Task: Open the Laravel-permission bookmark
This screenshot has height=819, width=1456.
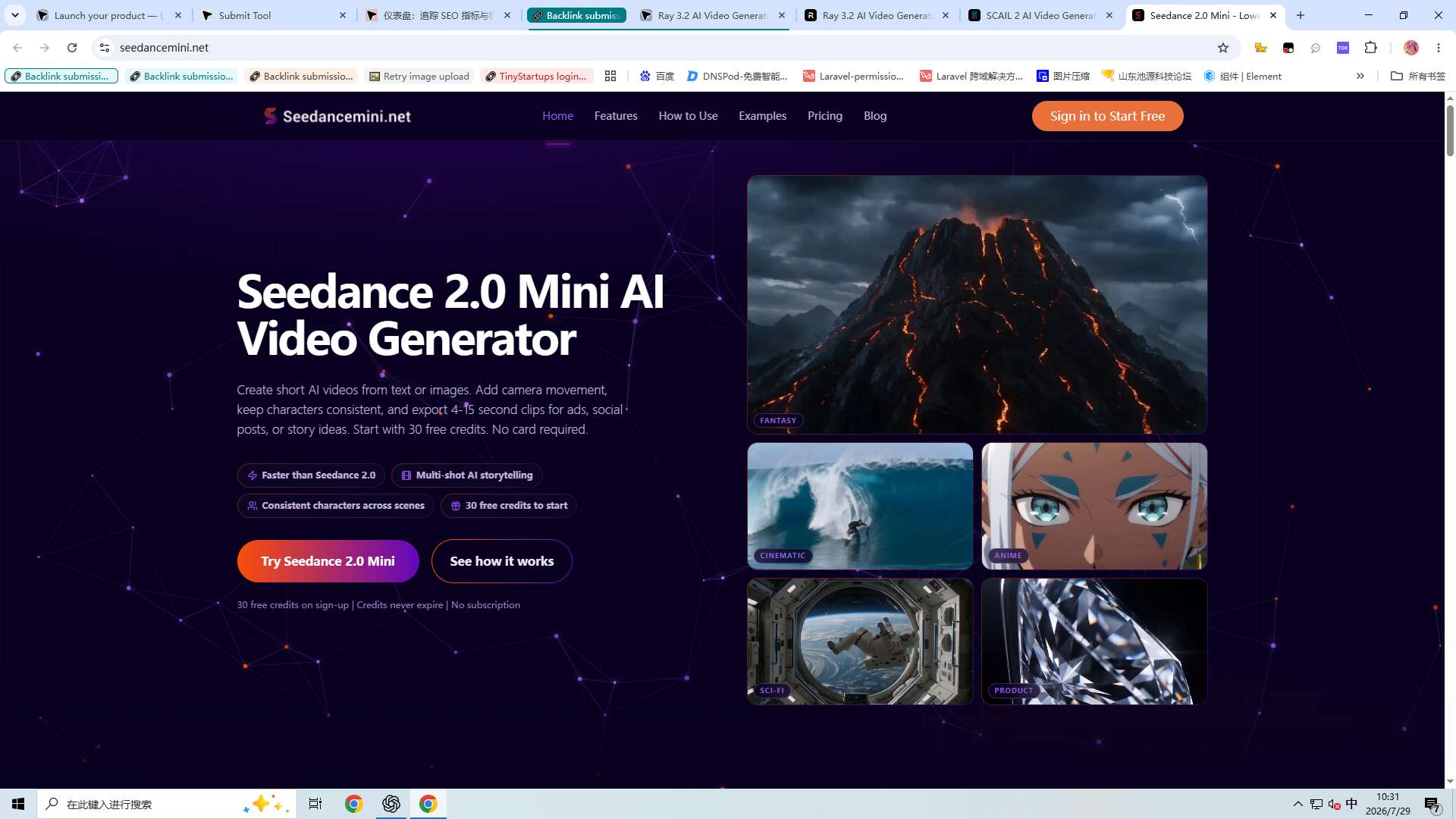Action: pyautogui.click(x=854, y=76)
